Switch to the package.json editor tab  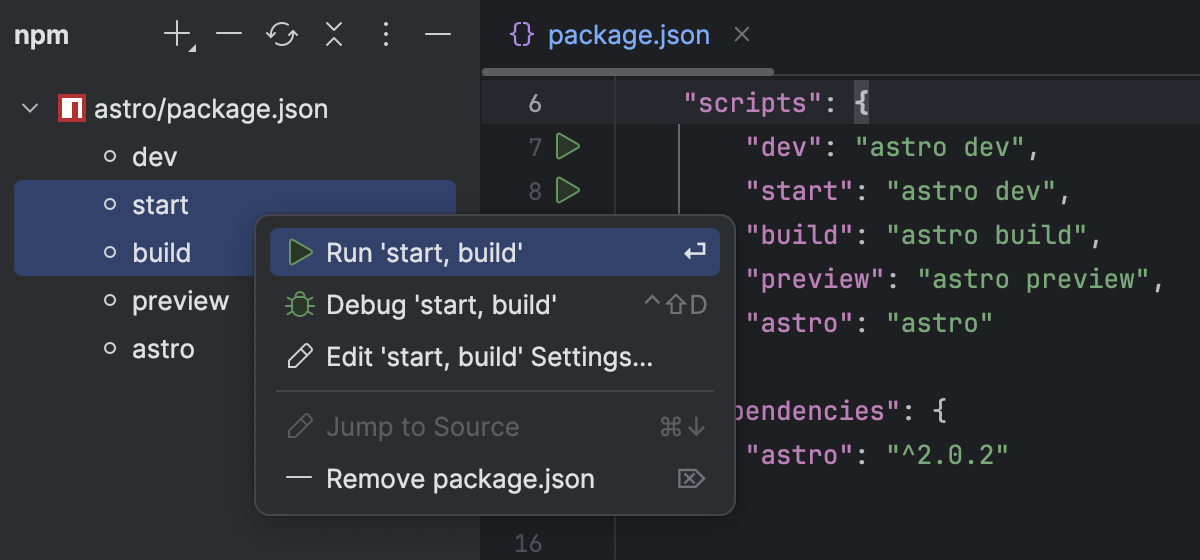pos(628,35)
